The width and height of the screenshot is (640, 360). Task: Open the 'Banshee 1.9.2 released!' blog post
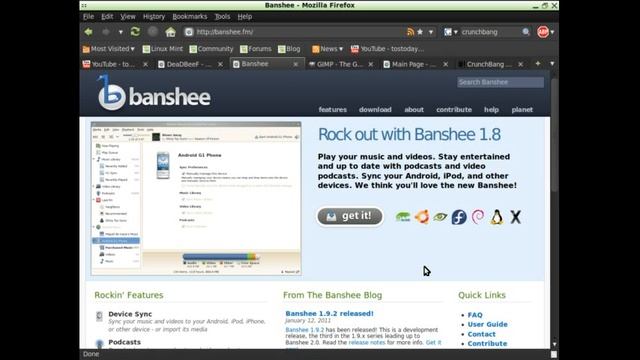pyautogui.click(x=329, y=313)
